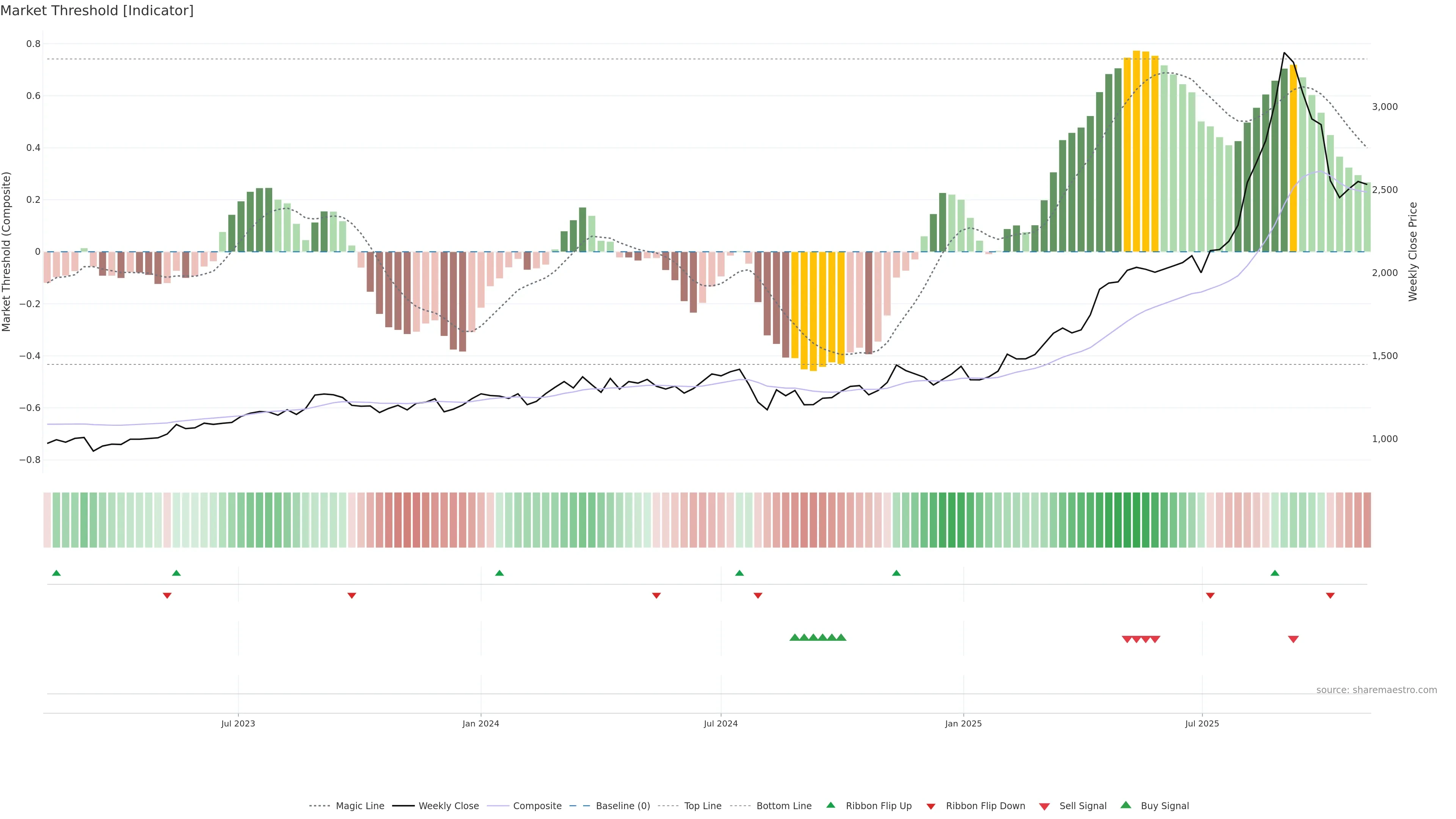The image size is (1456, 819).
Task: Hide the Top Line series via legend
Action: pyautogui.click(x=703, y=806)
